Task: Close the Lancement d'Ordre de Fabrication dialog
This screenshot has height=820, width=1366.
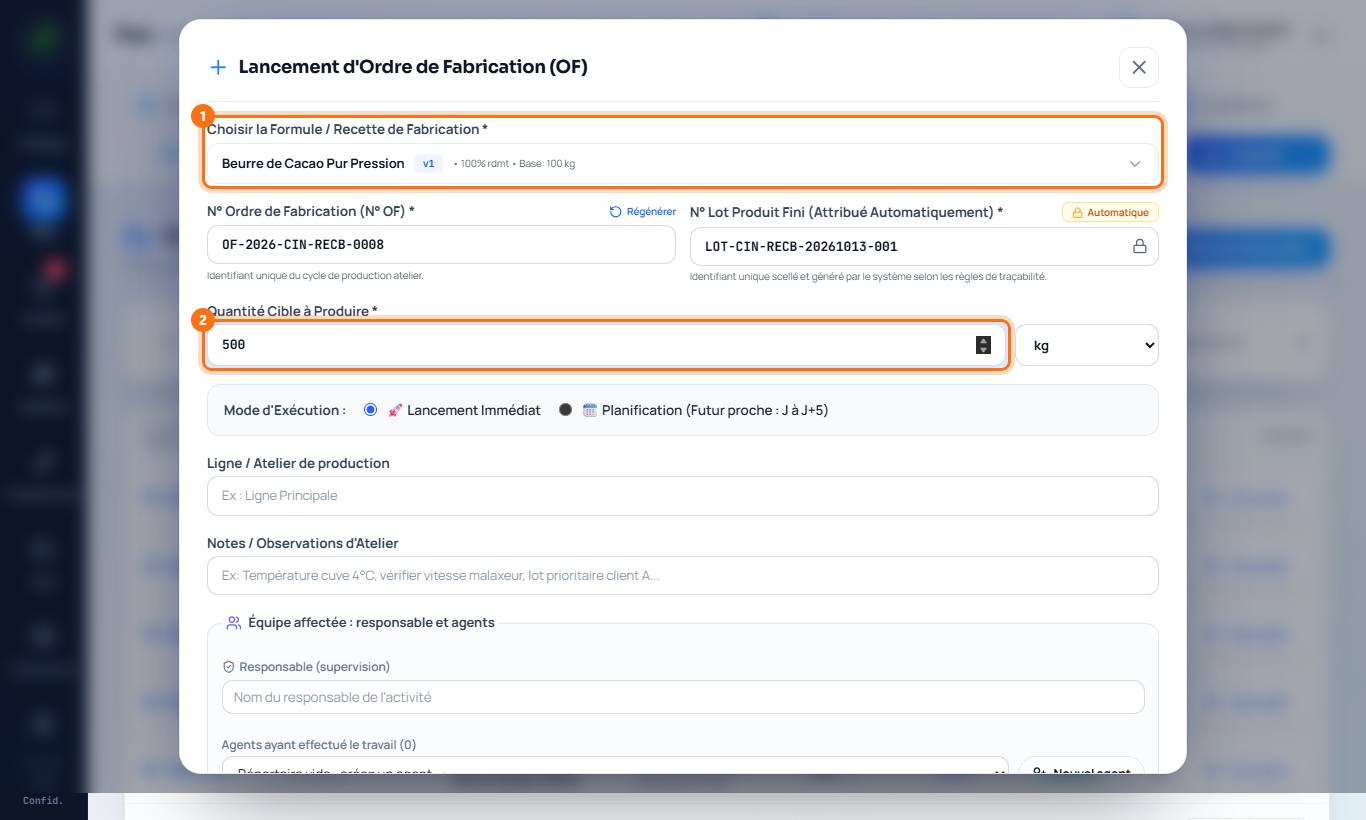Action: click(x=1138, y=67)
